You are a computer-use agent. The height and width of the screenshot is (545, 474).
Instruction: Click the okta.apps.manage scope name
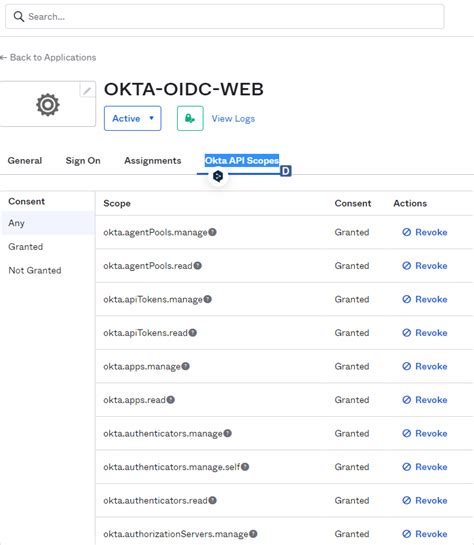tap(142, 366)
